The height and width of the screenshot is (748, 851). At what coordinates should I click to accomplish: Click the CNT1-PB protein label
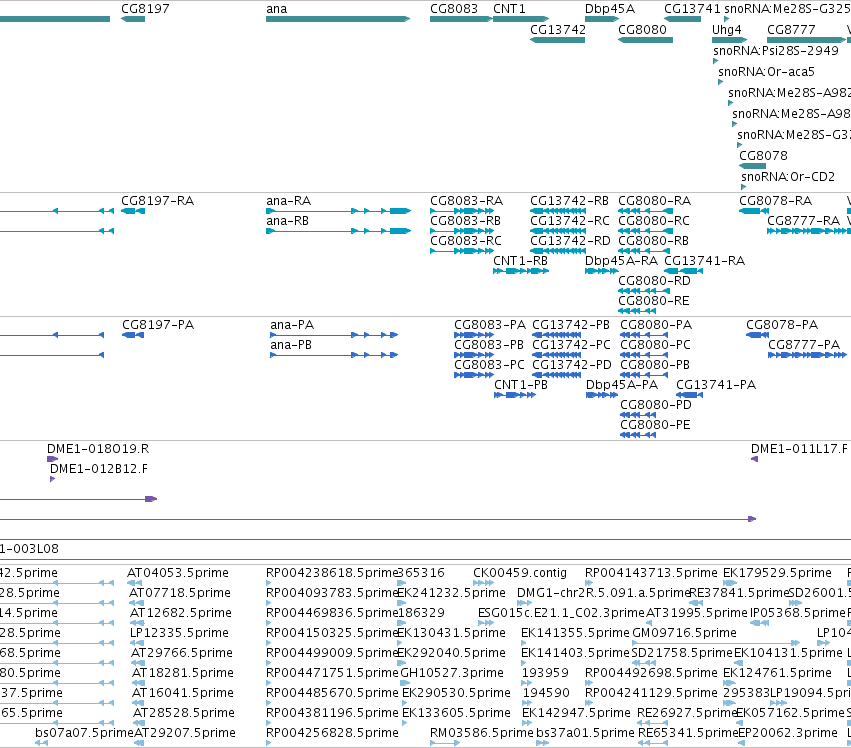coord(520,385)
